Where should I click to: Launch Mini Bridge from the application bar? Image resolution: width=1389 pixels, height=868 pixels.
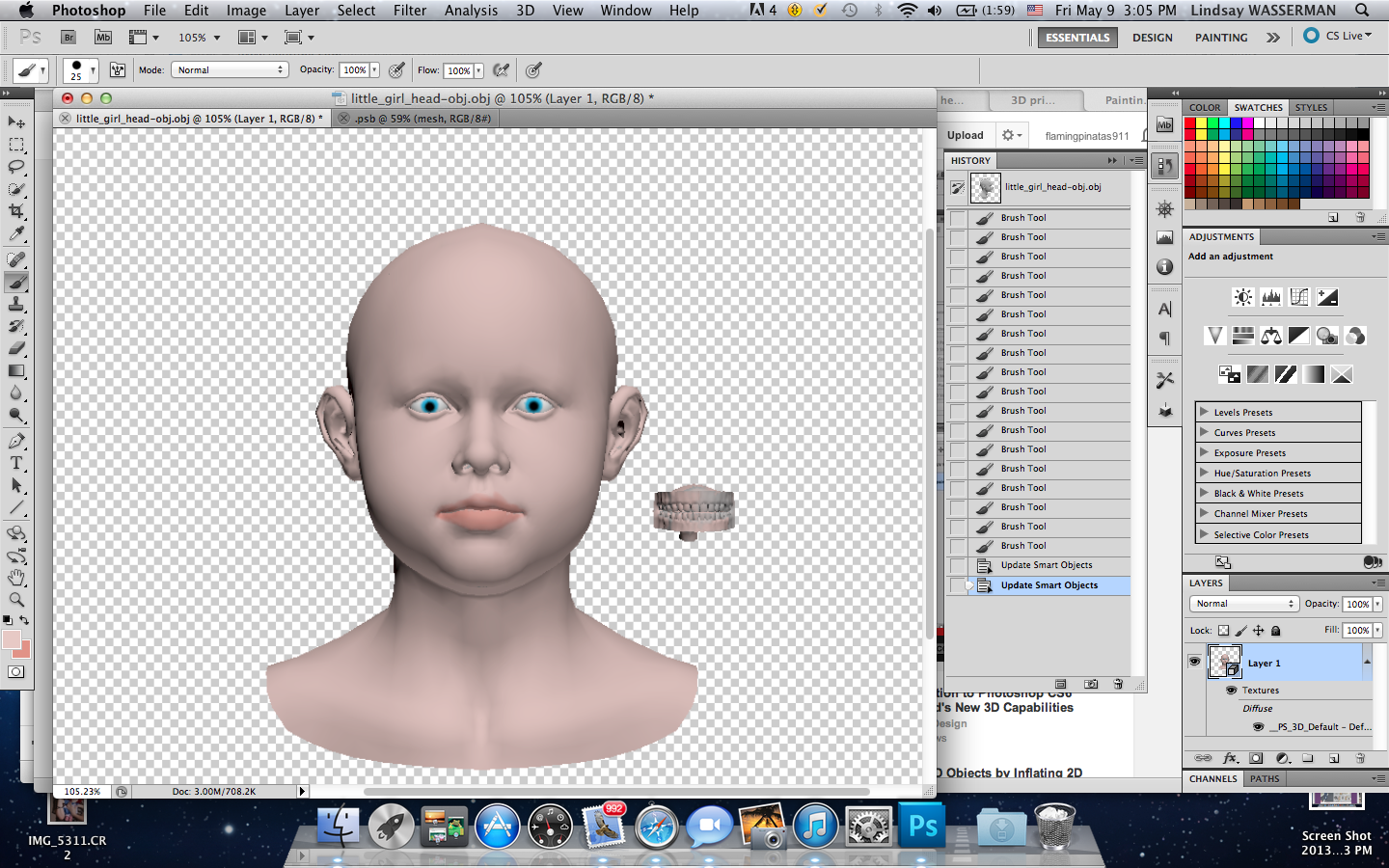click(103, 38)
